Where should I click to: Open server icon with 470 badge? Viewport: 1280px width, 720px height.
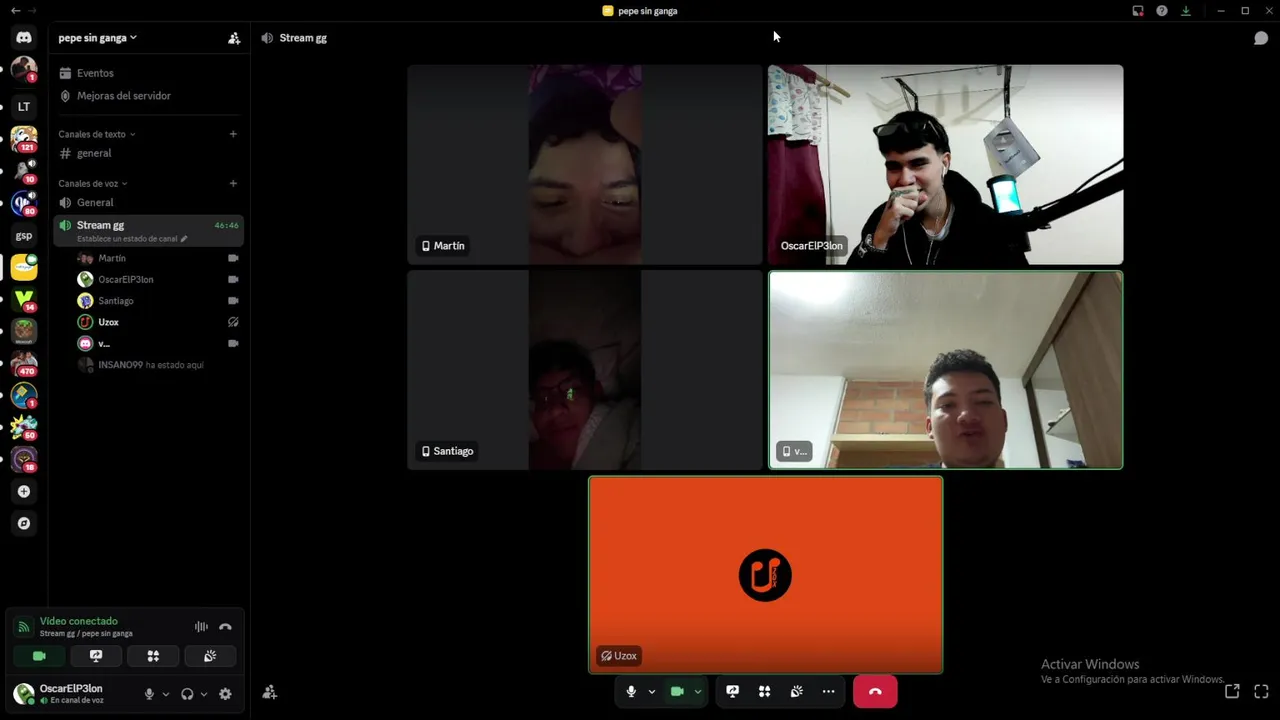(x=24, y=363)
